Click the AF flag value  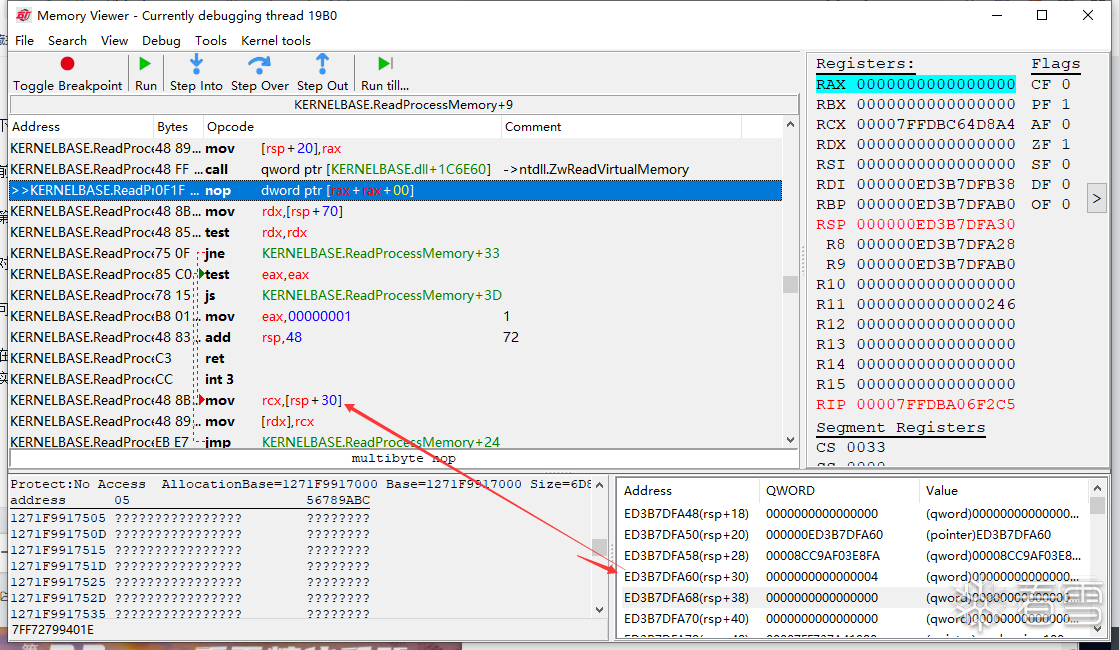point(1065,124)
